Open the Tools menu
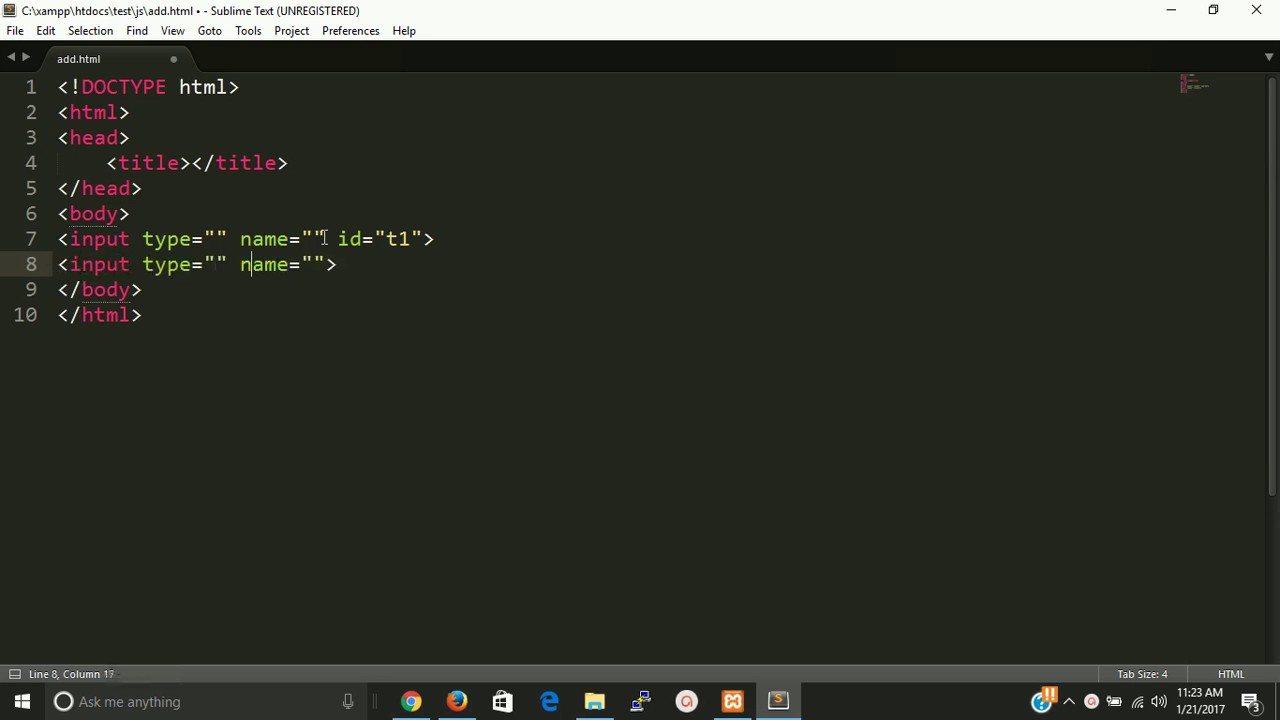The image size is (1280, 720). (248, 31)
